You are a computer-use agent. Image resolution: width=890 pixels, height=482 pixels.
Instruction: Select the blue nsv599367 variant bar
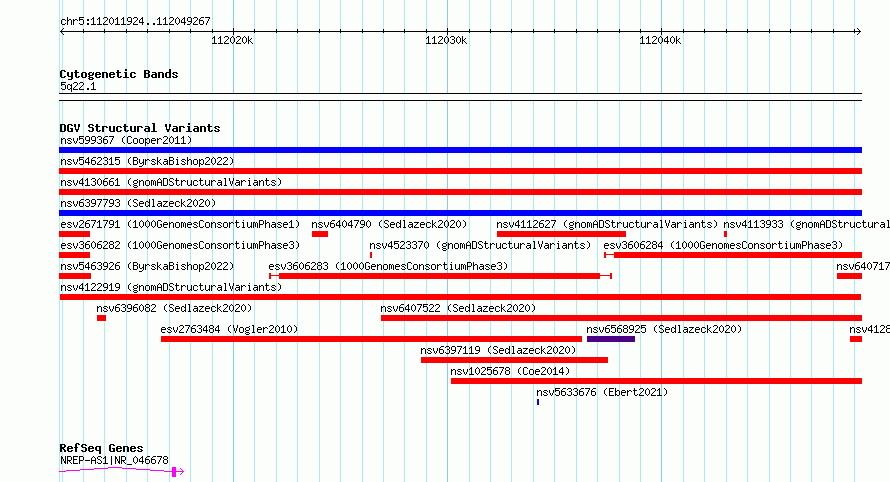point(460,150)
